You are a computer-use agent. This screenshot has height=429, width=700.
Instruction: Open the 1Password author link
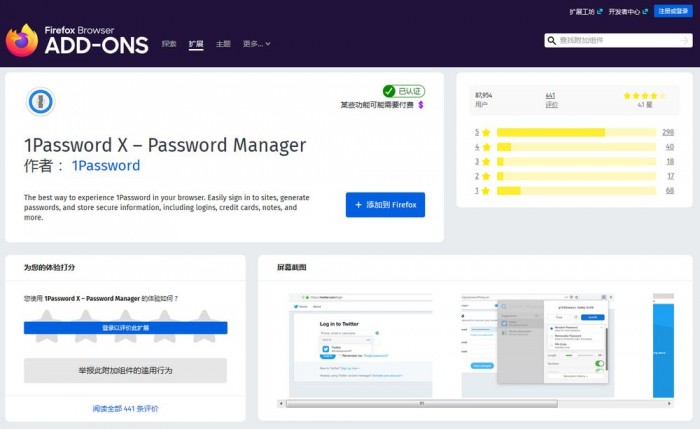pos(106,166)
